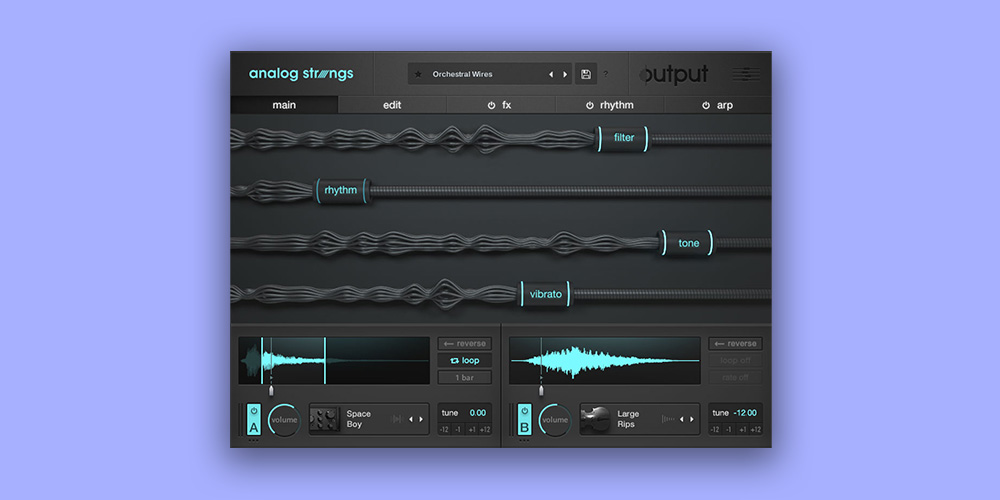Click the filter macro slider handle
Viewport: 1000px width, 500px height.
[622, 138]
